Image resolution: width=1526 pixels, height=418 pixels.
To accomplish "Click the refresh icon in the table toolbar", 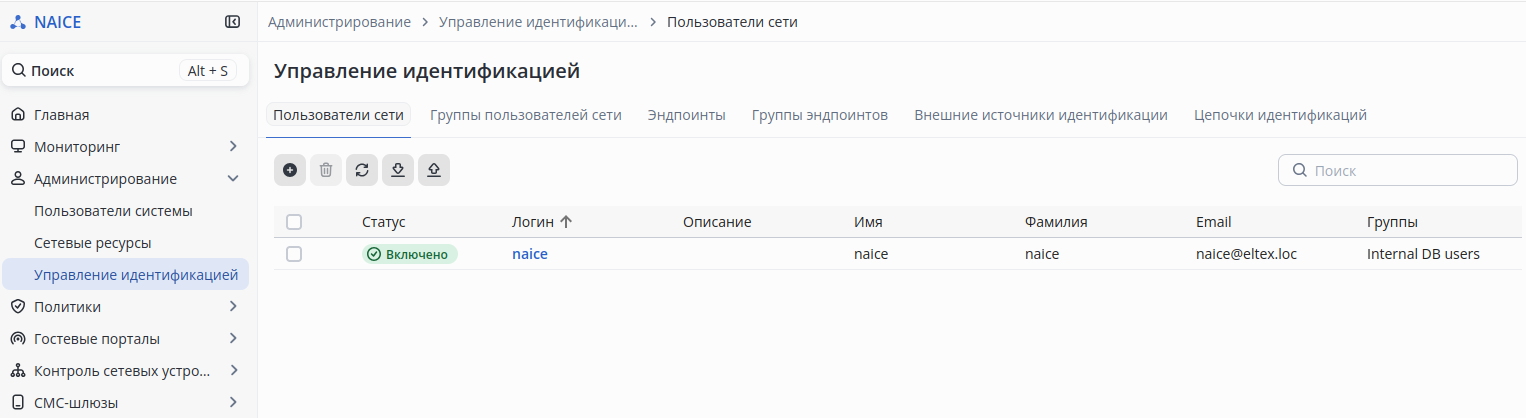I will (x=362, y=170).
